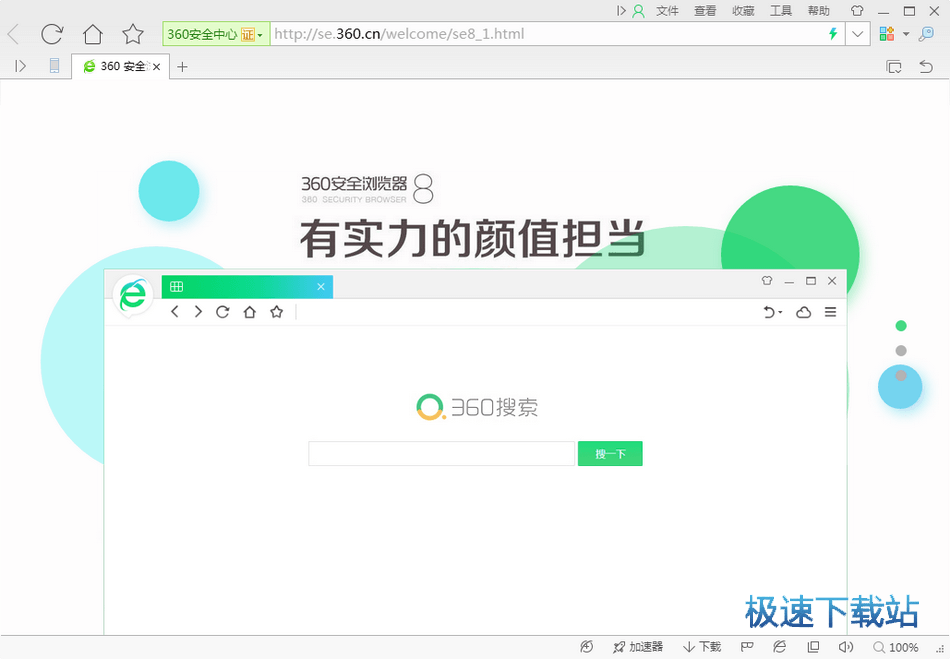Image resolution: width=950 pixels, height=659 pixels.
Task: Toggle sound mute speaker icon
Action: (x=846, y=647)
